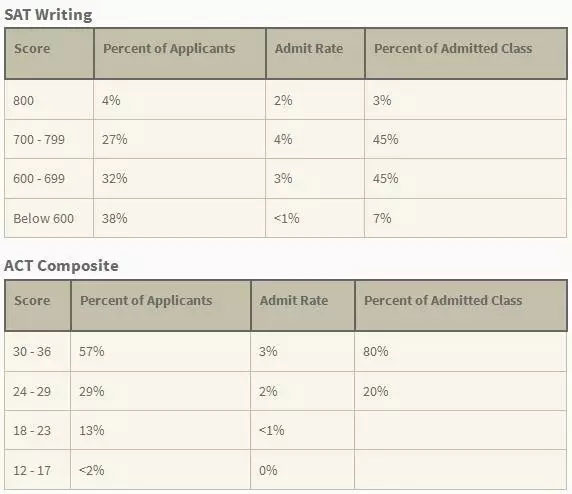The height and width of the screenshot is (494, 572).
Task: Click the 7% admitted class cell
Action: point(465,218)
